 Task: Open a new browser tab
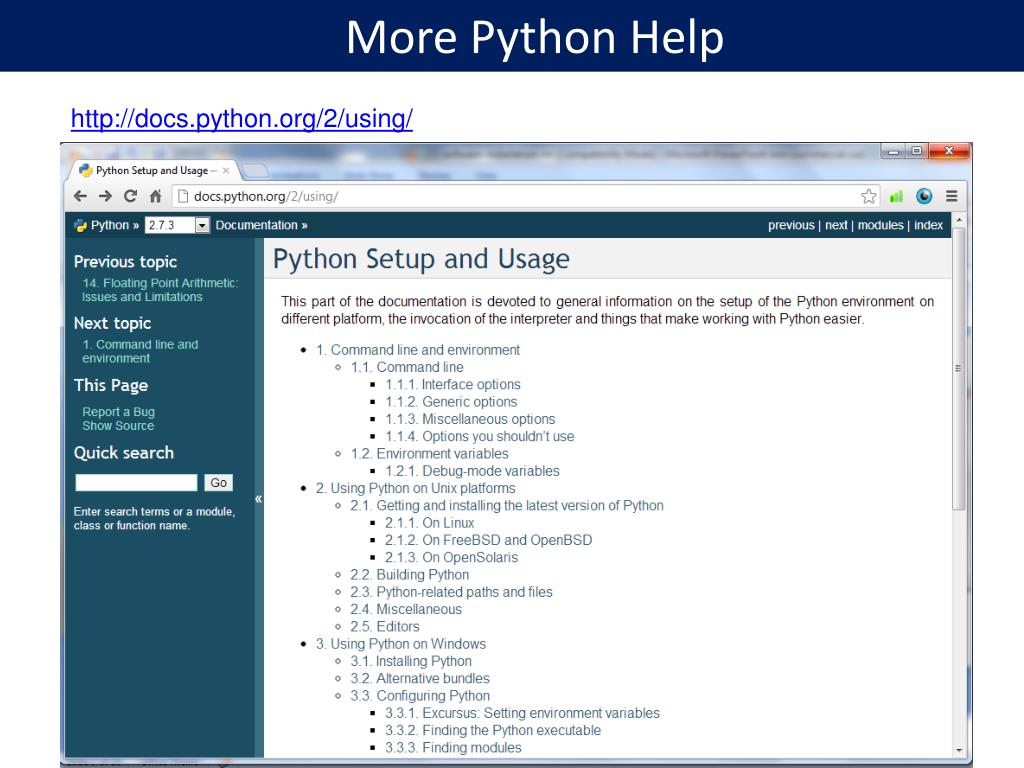point(255,171)
